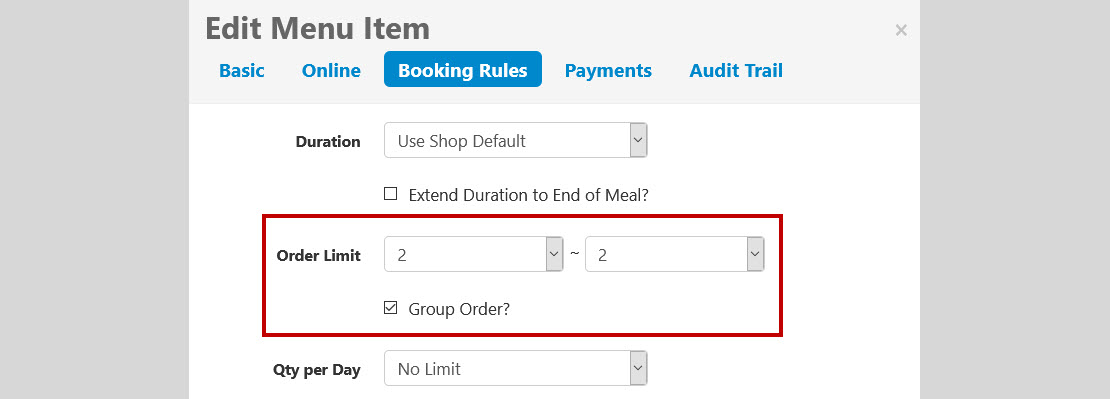Uncheck the Group Order checkbox

tap(390, 308)
